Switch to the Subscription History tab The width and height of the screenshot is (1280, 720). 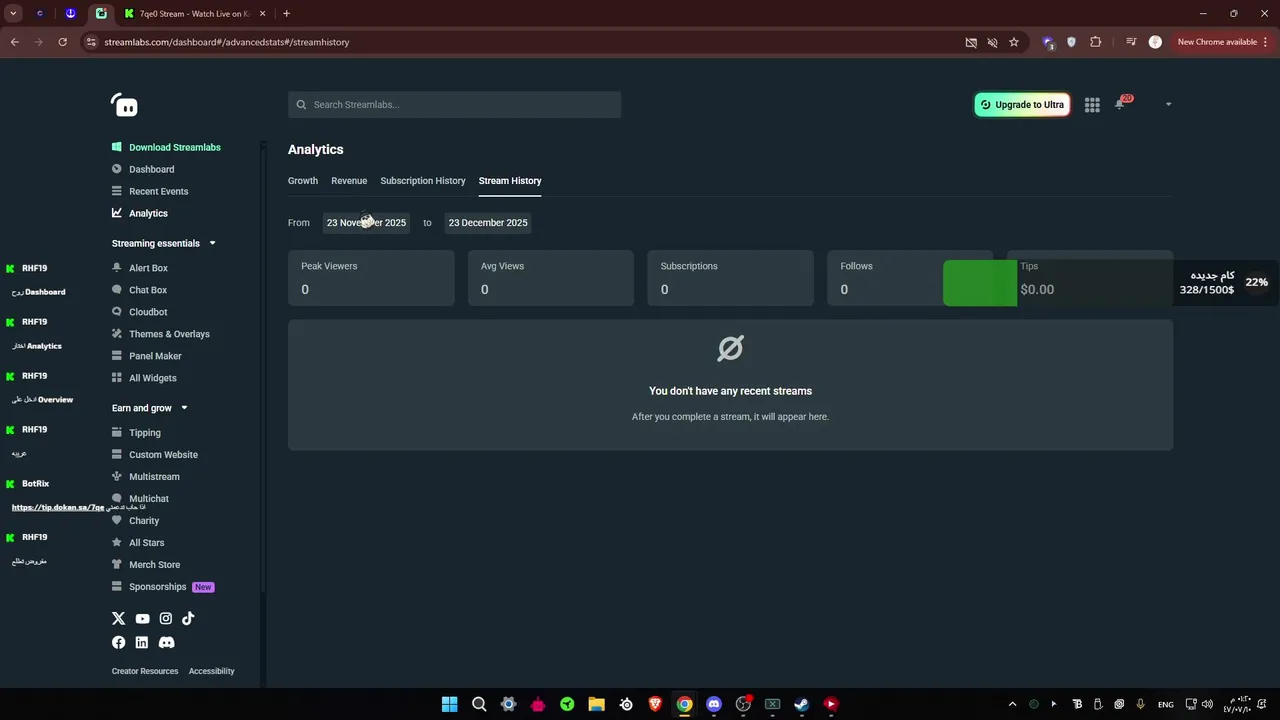[x=423, y=181]
